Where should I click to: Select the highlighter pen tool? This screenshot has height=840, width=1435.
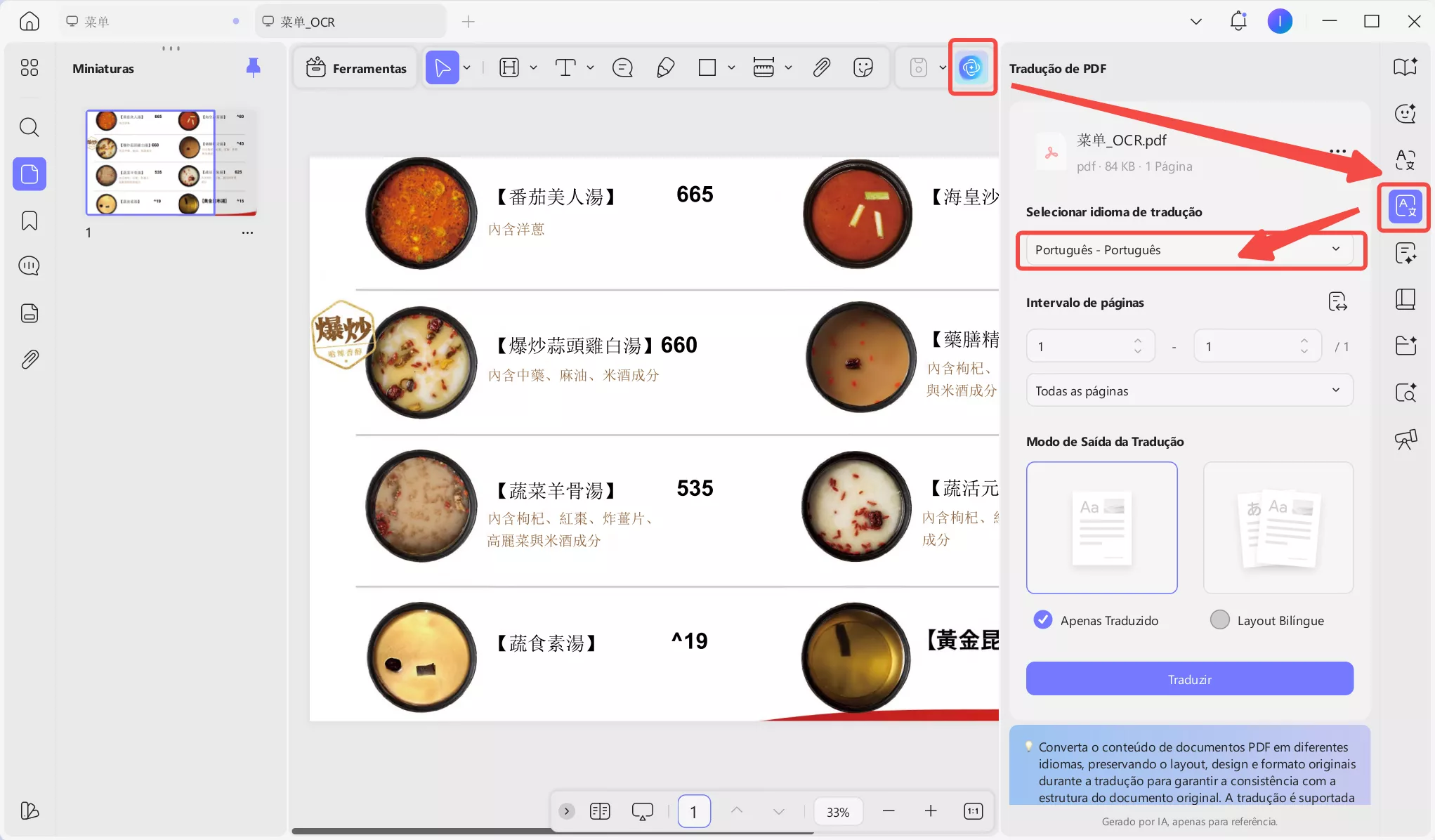point(665,67)
